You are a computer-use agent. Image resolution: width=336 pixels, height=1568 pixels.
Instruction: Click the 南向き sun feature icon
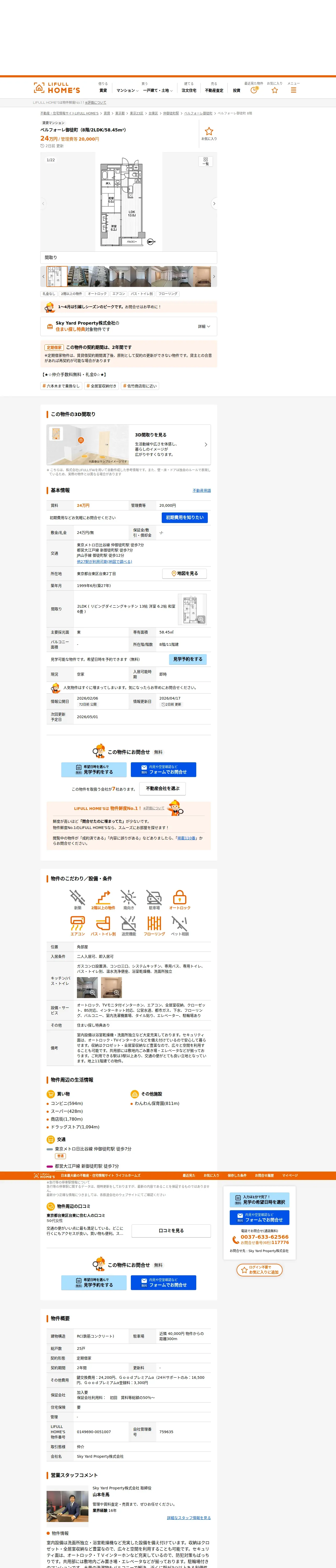pos(129,900)
